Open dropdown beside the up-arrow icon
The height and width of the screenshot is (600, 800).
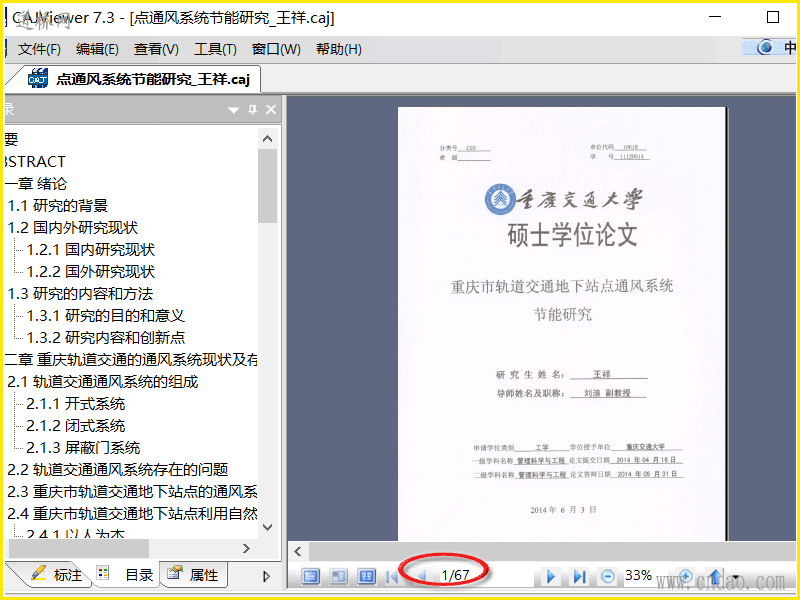pyautogui.click(x=735, y=578)
